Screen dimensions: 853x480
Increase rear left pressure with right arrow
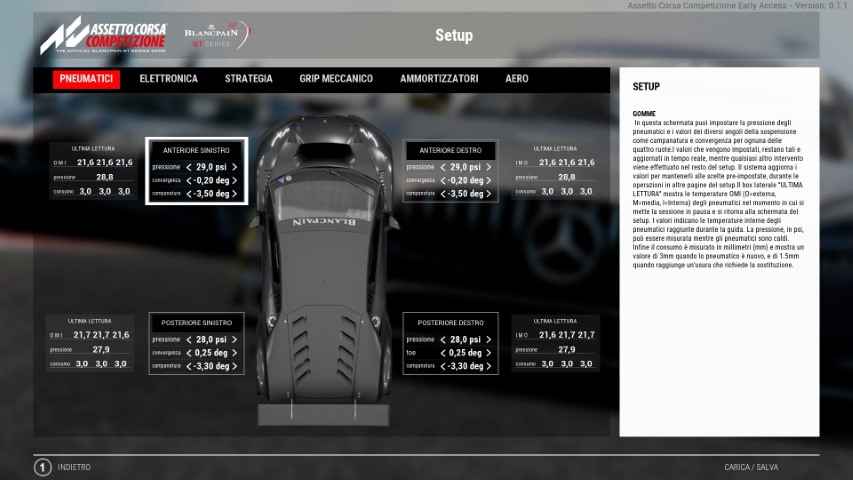click(x=235, y=340)
